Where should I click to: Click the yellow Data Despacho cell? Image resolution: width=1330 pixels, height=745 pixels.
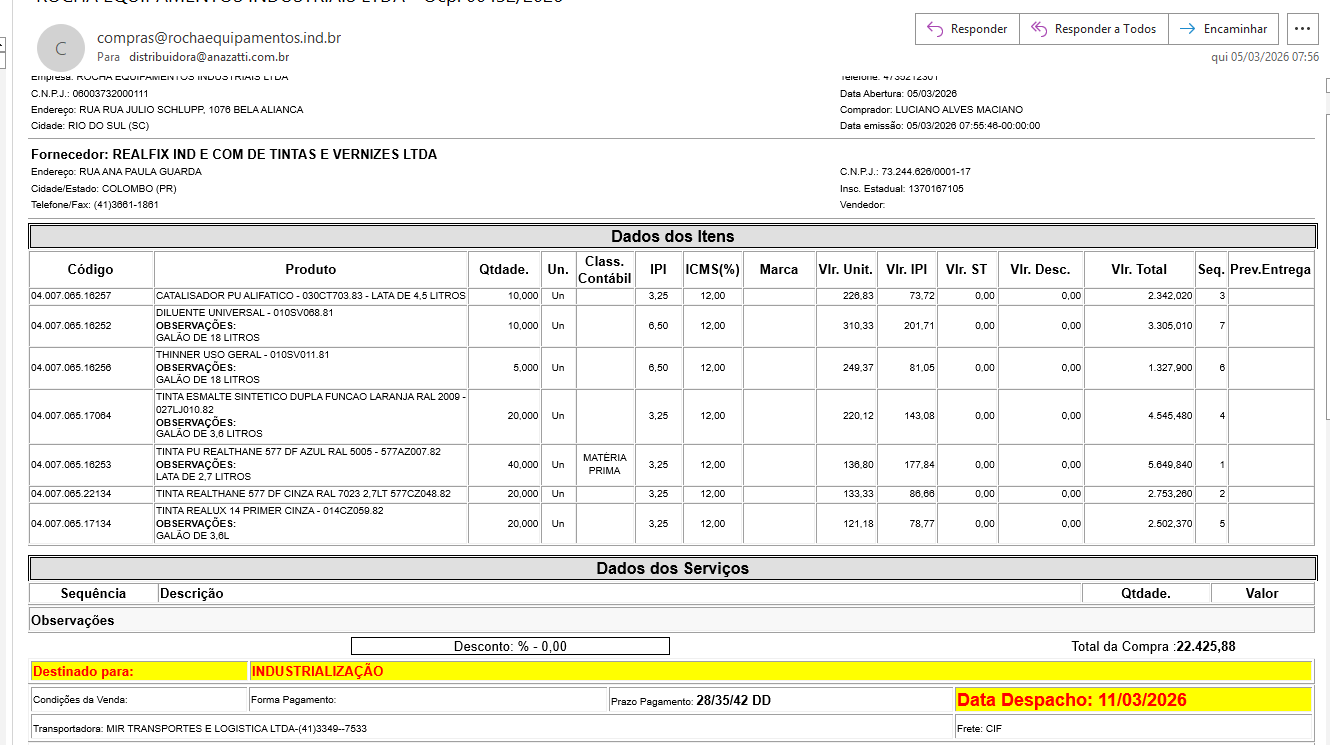click(1132, 700)
